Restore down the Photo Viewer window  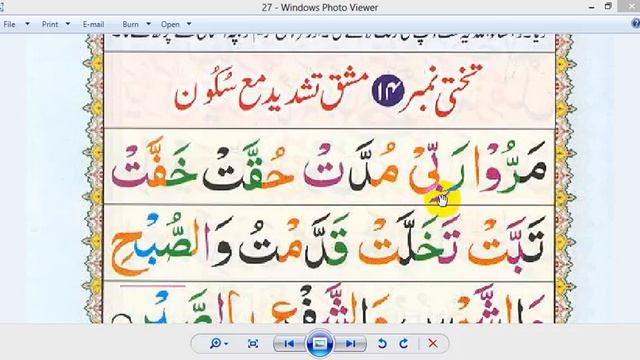pyautogui.click(x=608, y=7)
